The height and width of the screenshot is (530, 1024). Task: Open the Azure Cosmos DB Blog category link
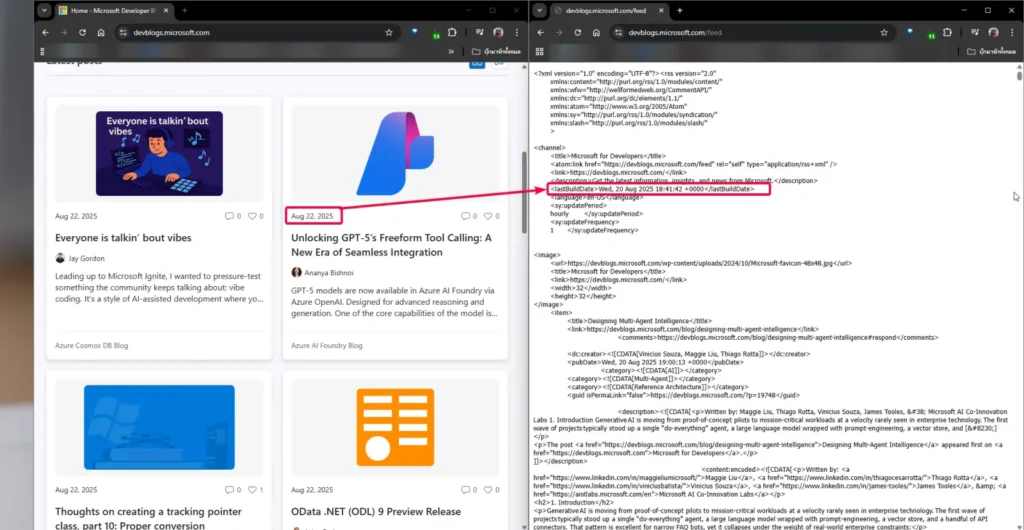pos(91,346)
